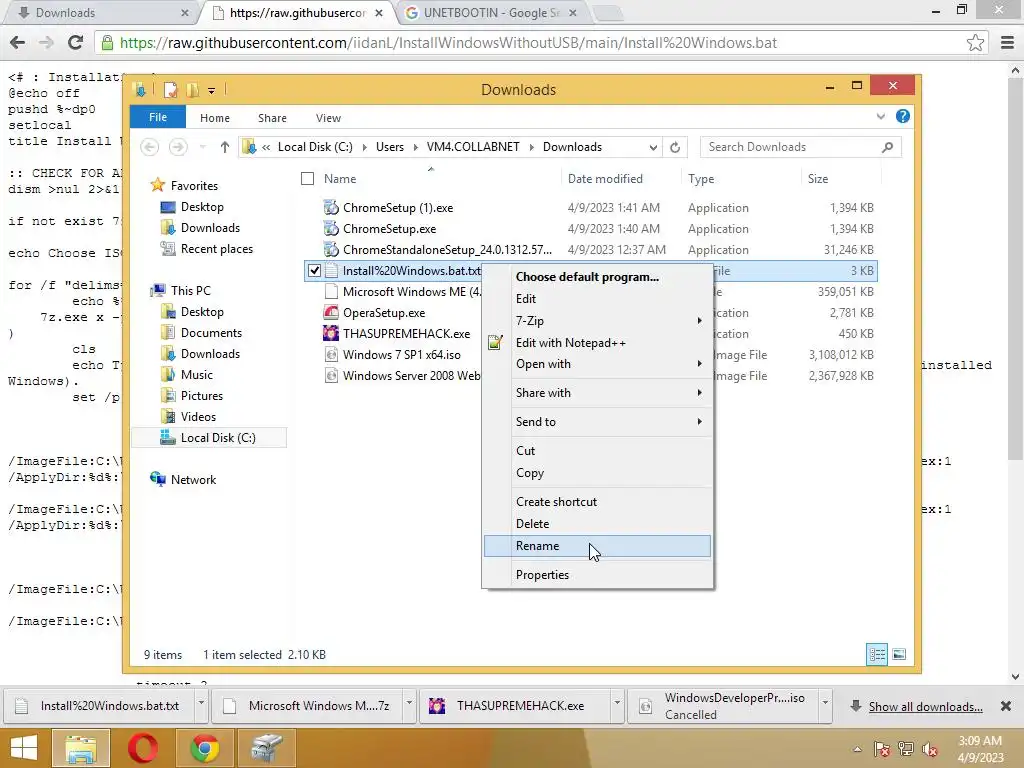Screen dimensions: 1024x768
Task: Open the File ribbon tab
Action: (157, 117)
